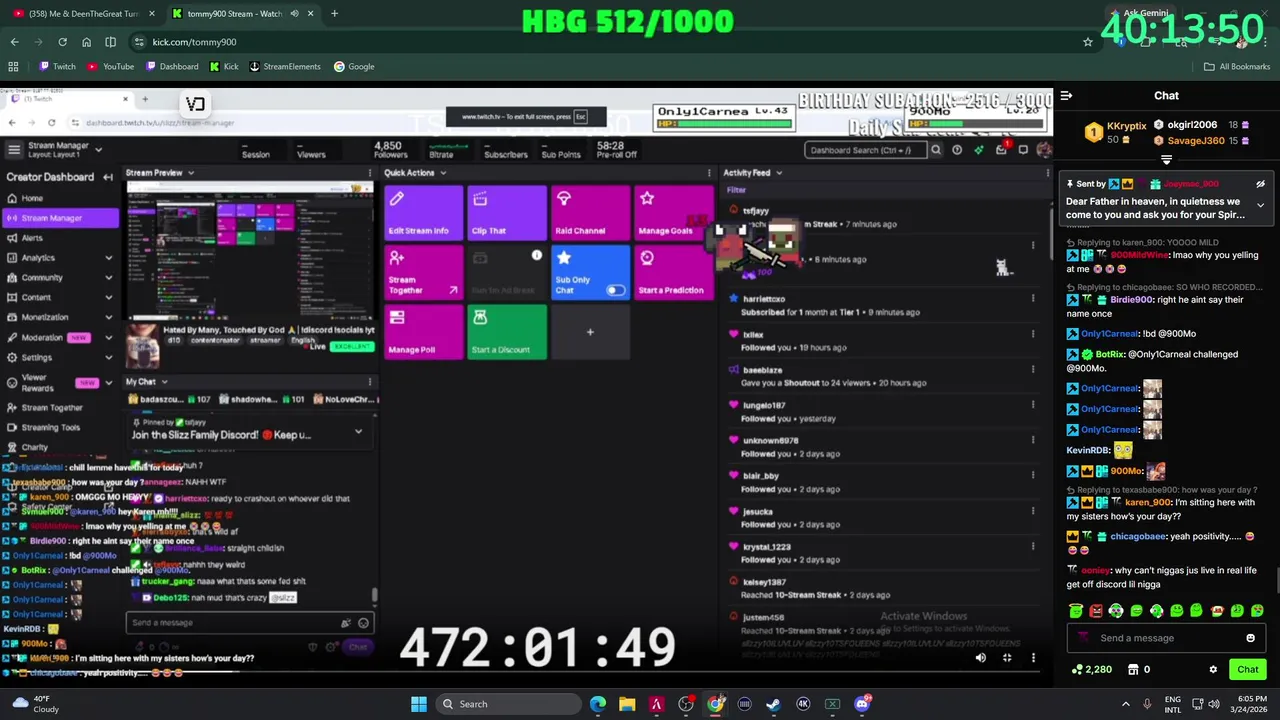The image size is (1280, 720).
Task: Click the dashboard search magnifier icon
Action: [x=936, y=150]
